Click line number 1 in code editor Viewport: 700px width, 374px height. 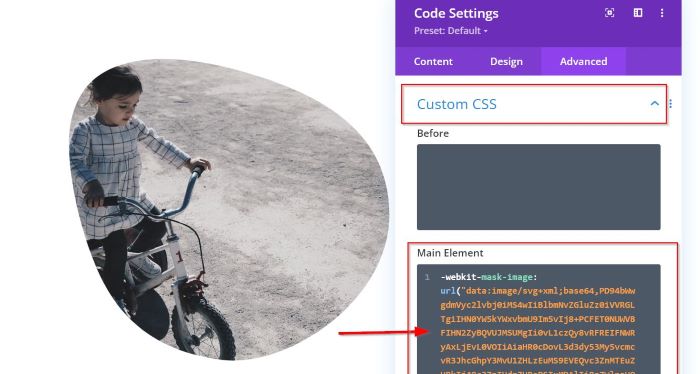tap(427, 277)
